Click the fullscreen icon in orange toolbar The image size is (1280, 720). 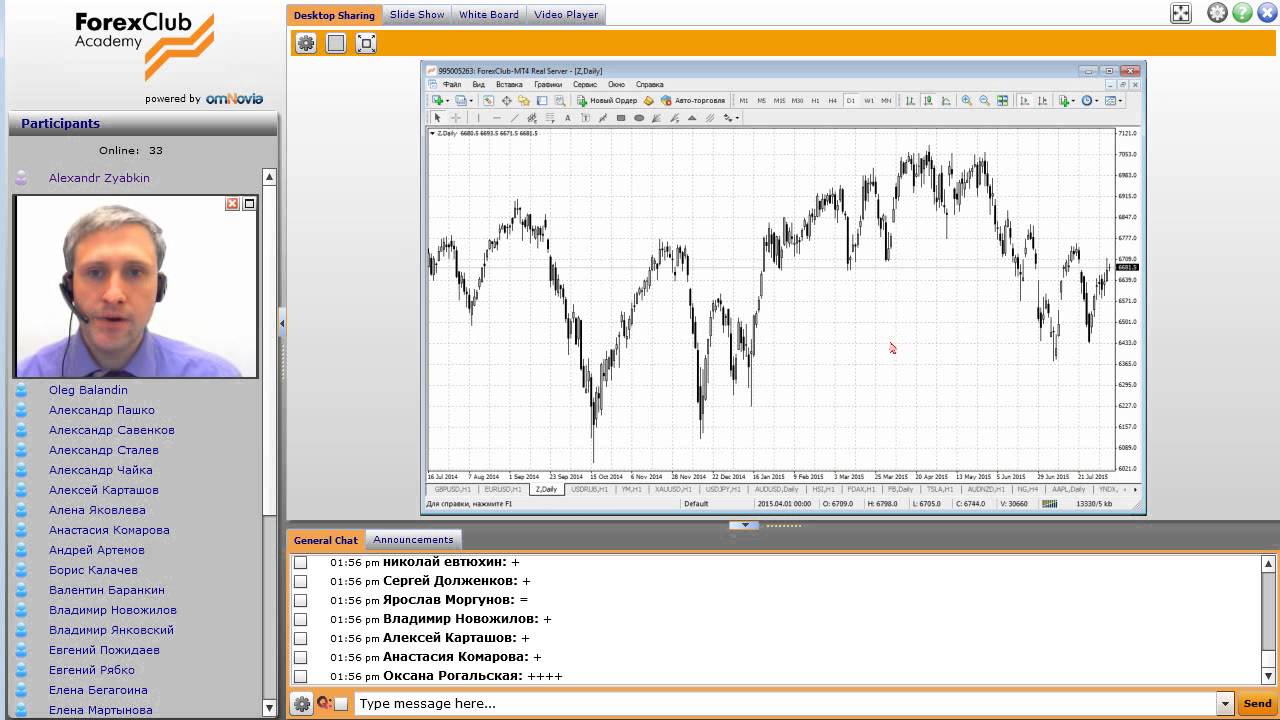point(366,43)
